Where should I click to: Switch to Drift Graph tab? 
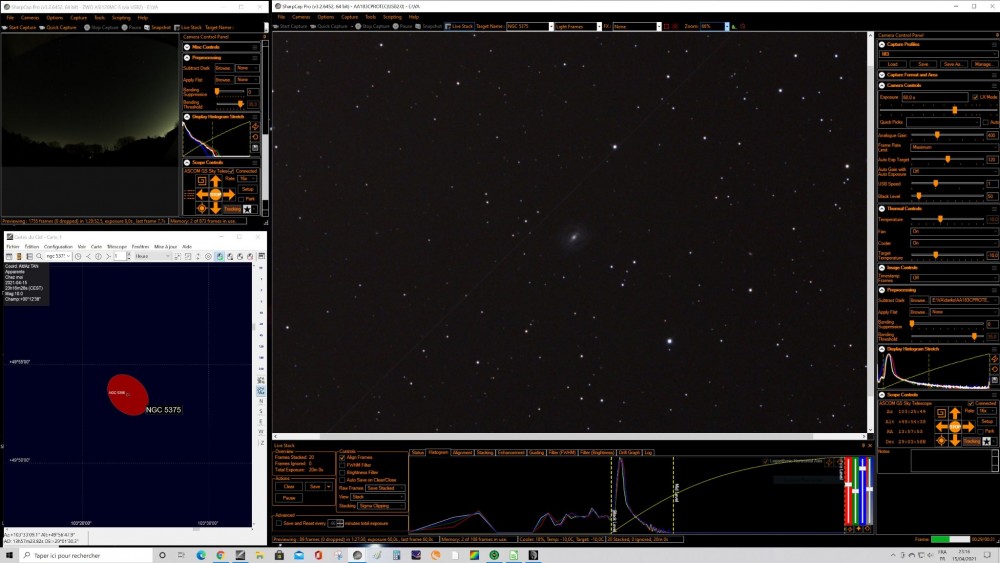629,452
